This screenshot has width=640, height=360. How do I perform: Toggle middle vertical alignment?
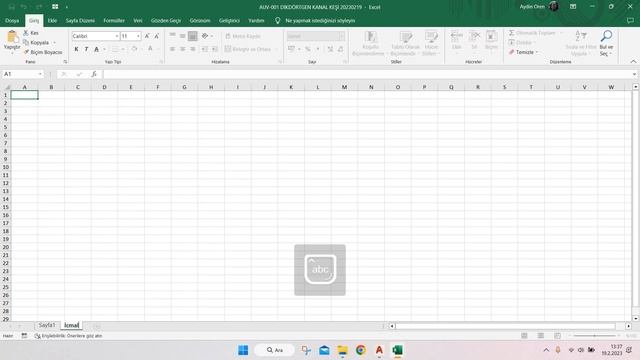click(182, 36)
